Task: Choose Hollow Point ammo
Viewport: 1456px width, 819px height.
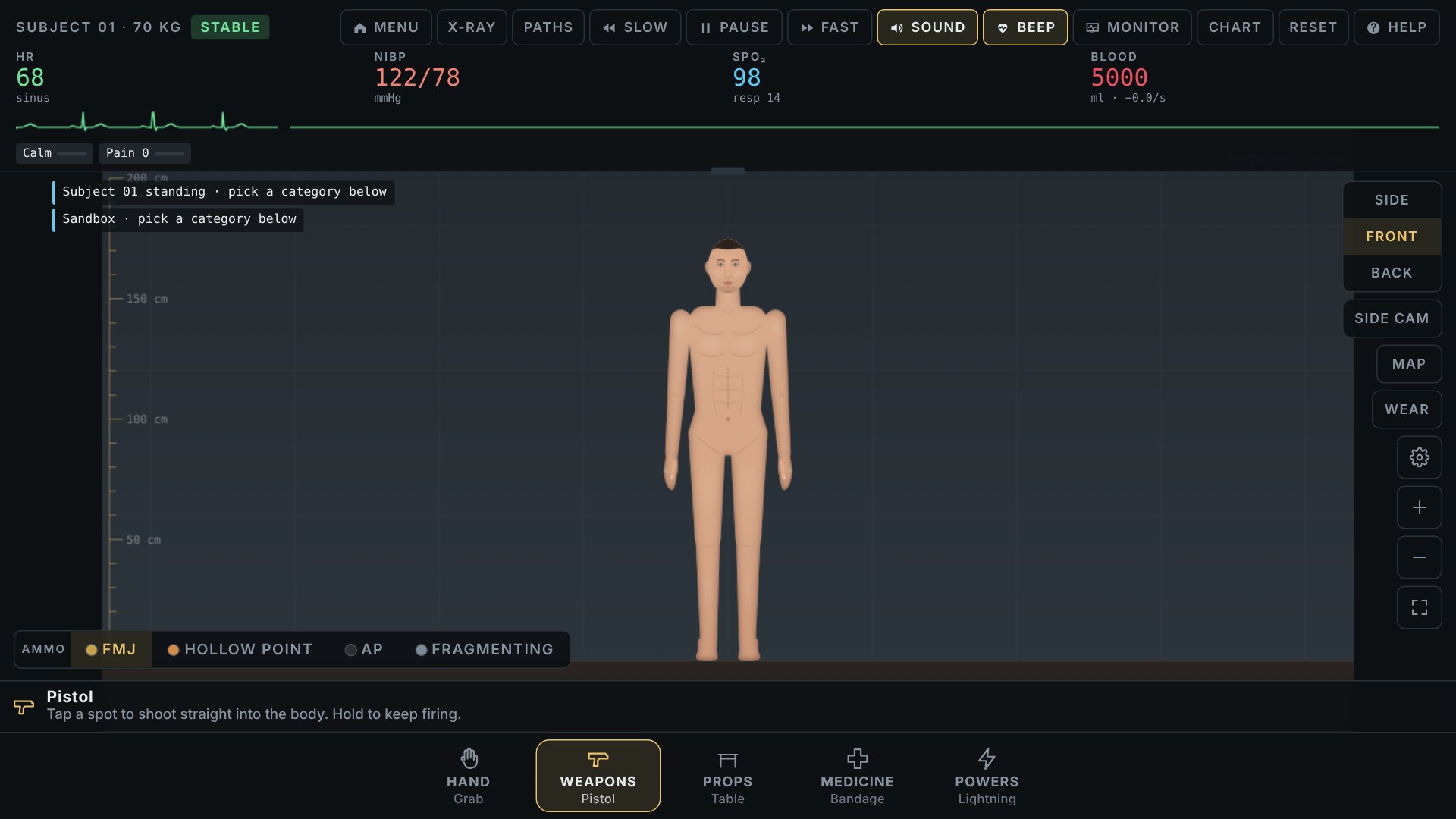Action: point(240,650)
